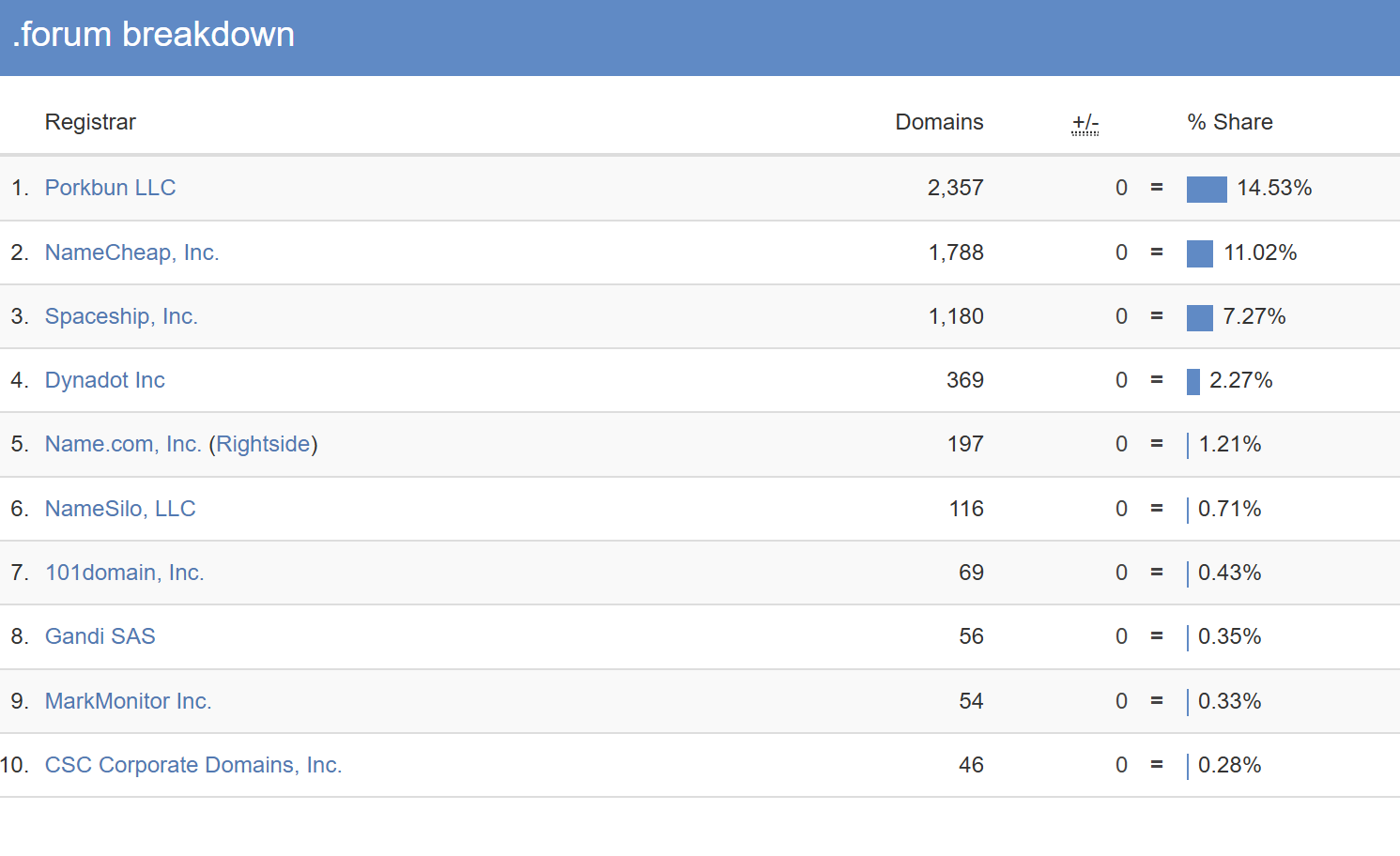Screen dimensions: 1400x856
Task: Click the equals sign in CSC Corporate row
Action: click(1157, 765)
